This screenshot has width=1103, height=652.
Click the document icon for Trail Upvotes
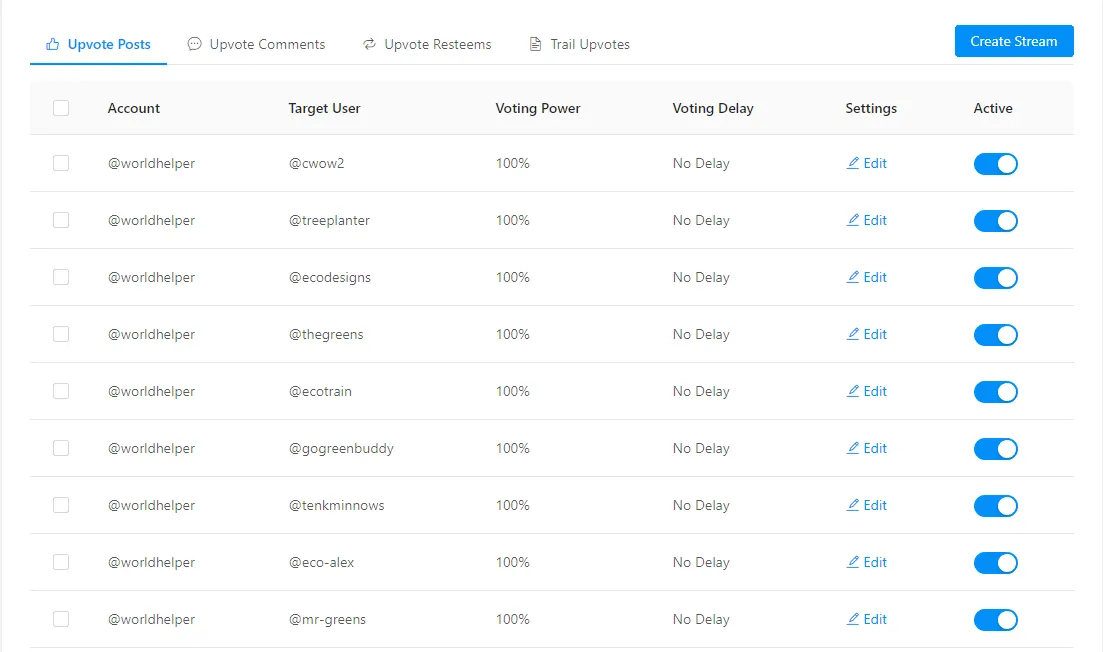tap(535, 44)
